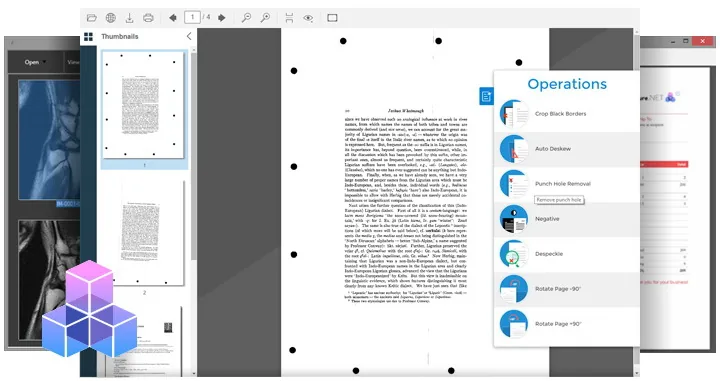Toggle the blue Operations panel tab icon
Screen dimensions: 720x381
[486, 96]
